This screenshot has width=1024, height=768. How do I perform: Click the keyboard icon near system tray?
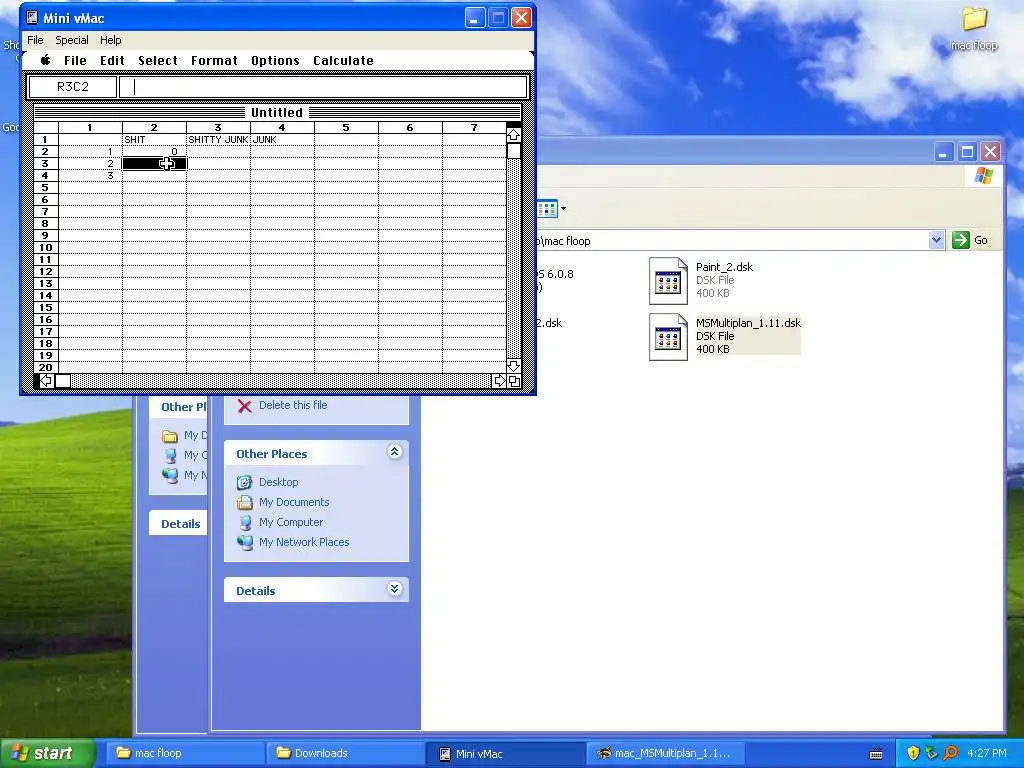[x=876, y=754]
